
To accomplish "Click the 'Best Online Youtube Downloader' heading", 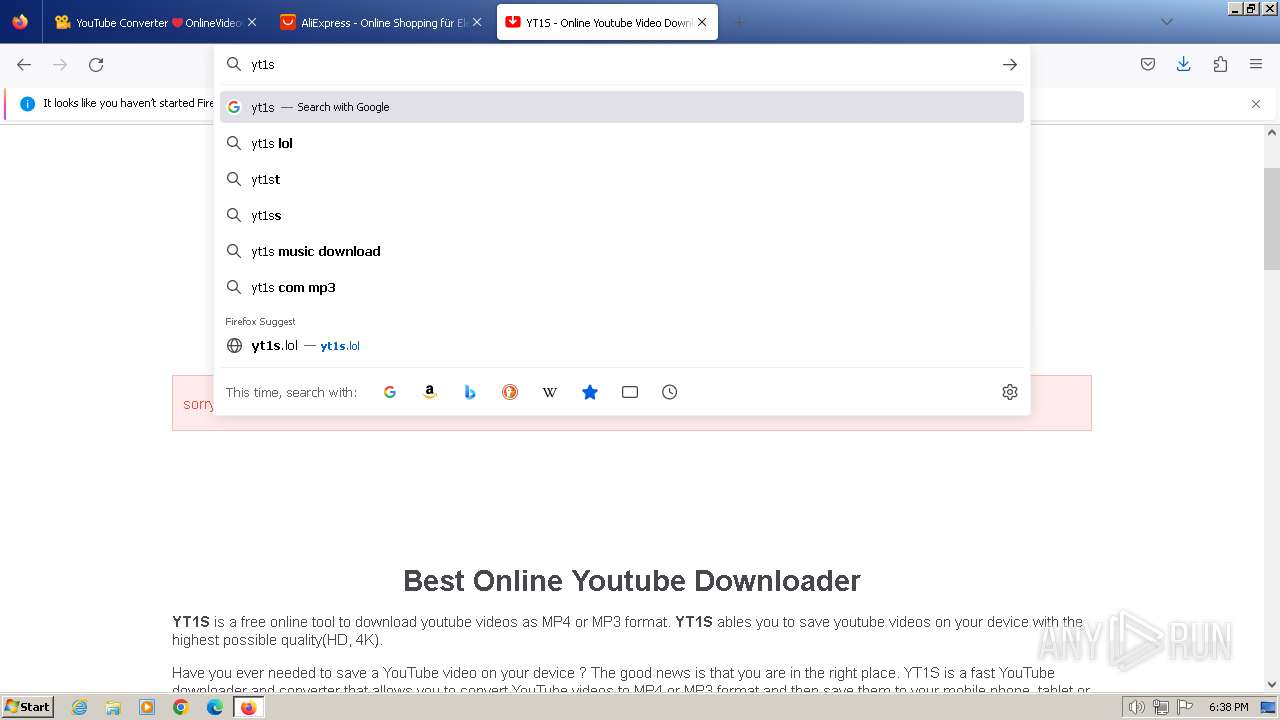I will (x=631, y=581).
